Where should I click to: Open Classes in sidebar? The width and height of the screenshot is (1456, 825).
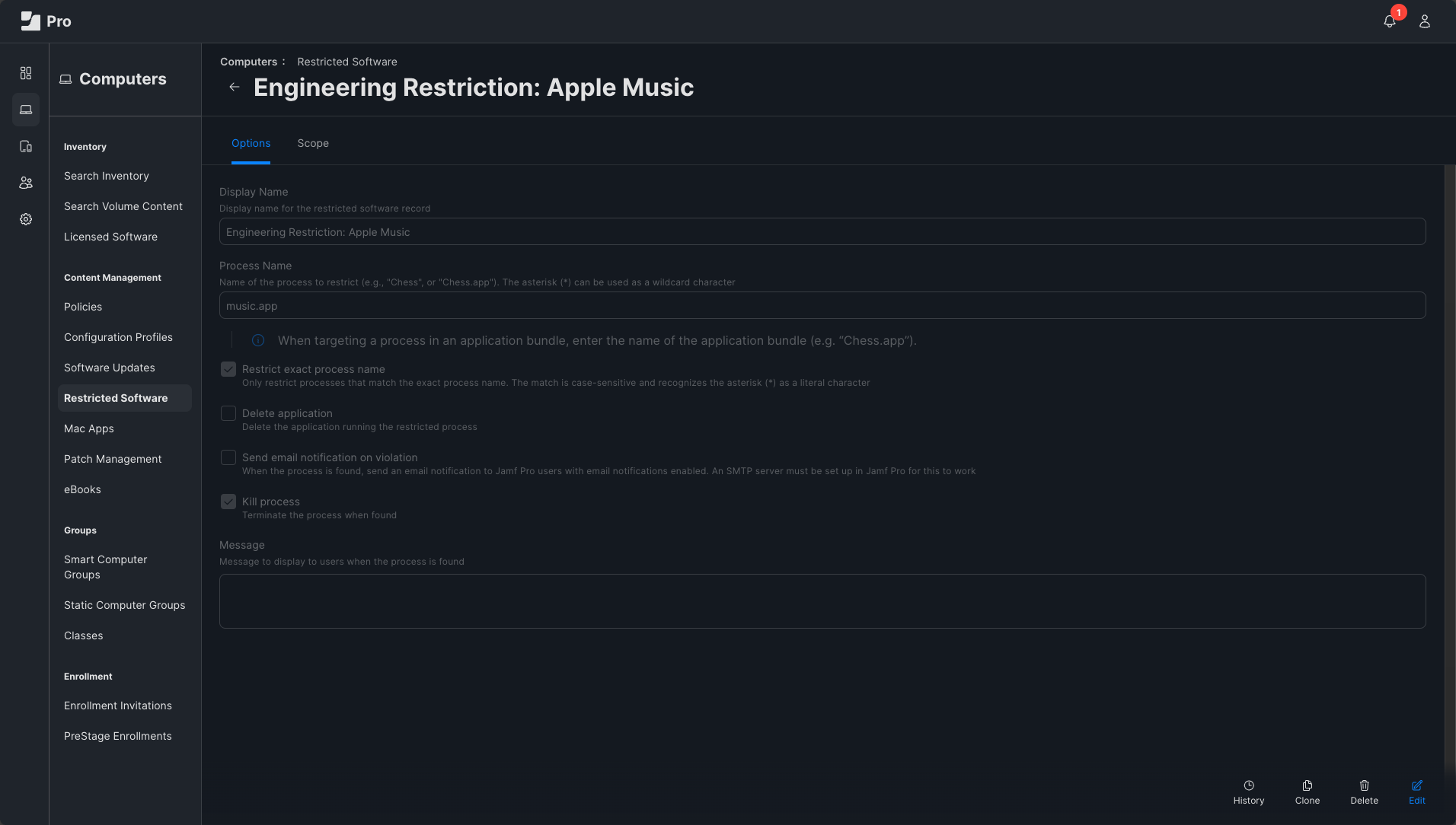(84, 635)
